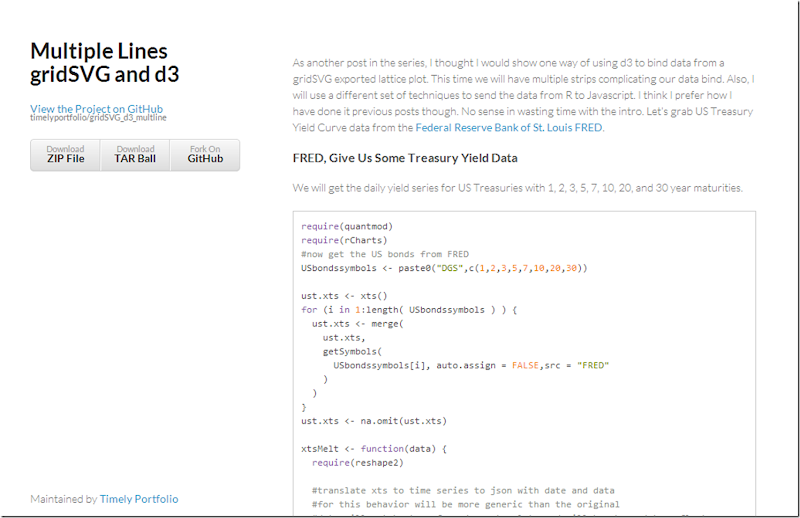Download the TAR Ball
The image size is (800, 518).
[x=135, y=155]
